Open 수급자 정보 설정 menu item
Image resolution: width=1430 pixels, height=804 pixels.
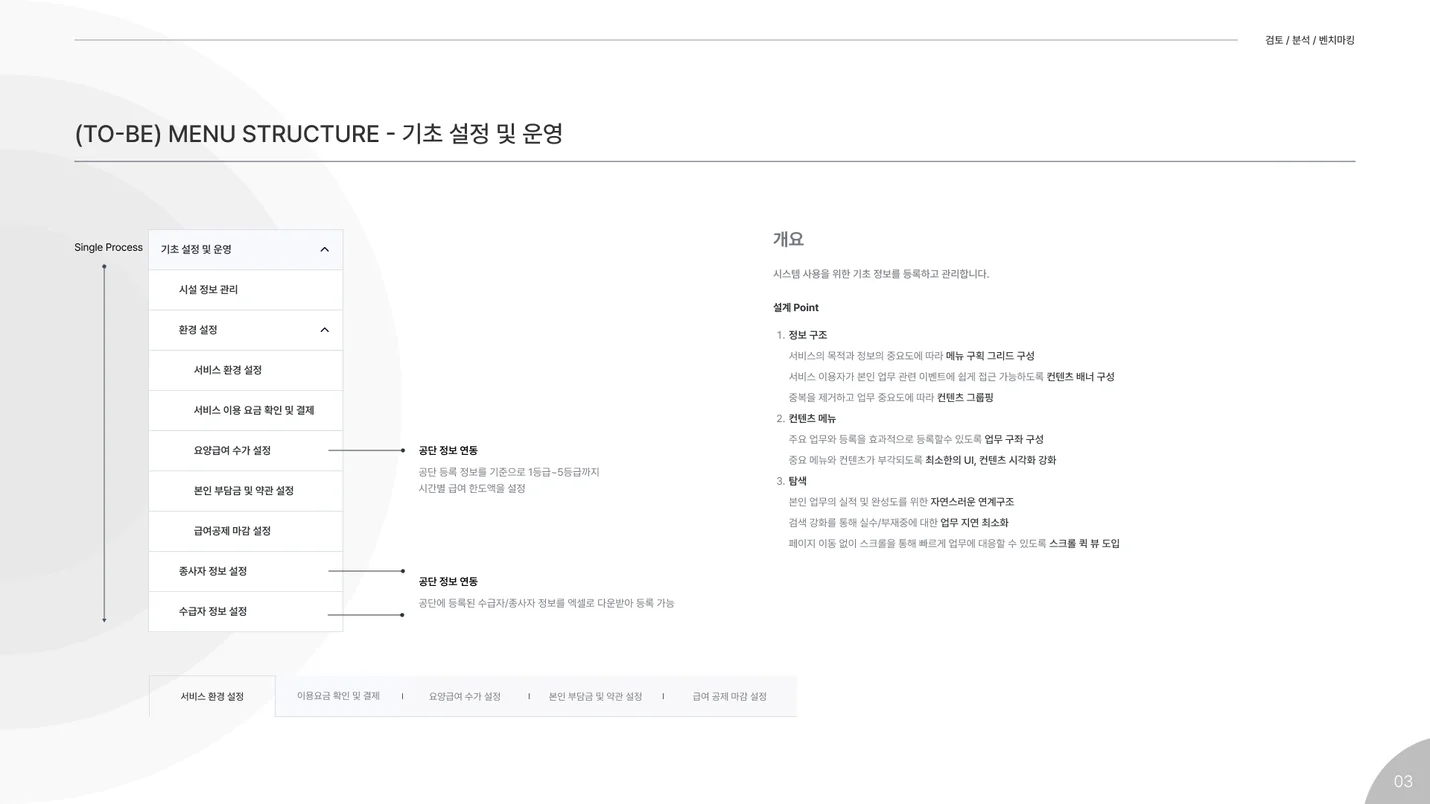point(245,611)
